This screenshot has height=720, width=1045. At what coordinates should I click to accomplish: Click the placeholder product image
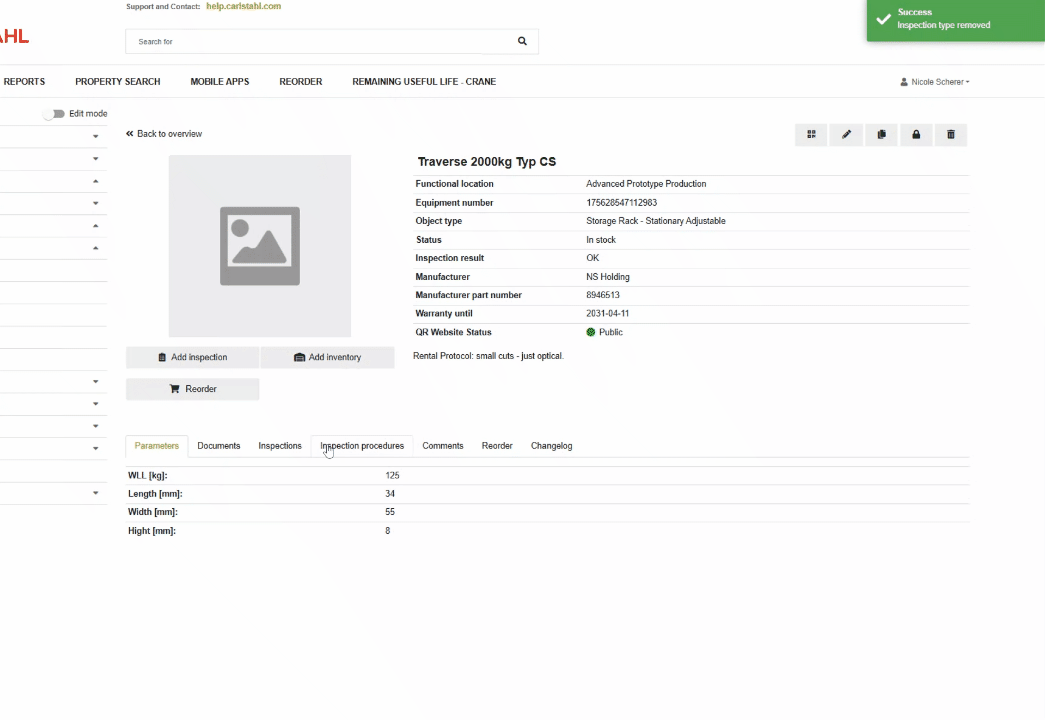click(259, 246)
